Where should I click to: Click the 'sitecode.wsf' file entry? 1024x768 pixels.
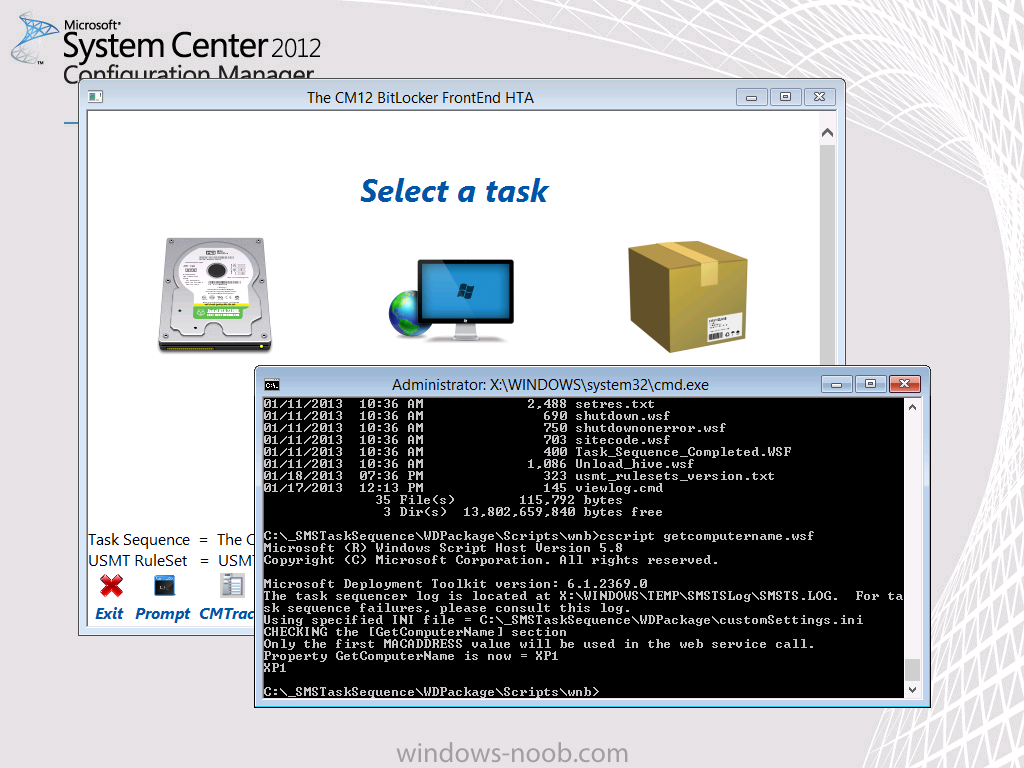623,440
